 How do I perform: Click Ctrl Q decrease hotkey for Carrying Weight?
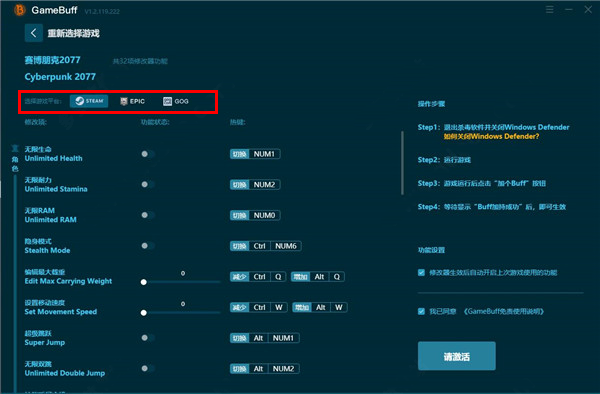[258, 277]
